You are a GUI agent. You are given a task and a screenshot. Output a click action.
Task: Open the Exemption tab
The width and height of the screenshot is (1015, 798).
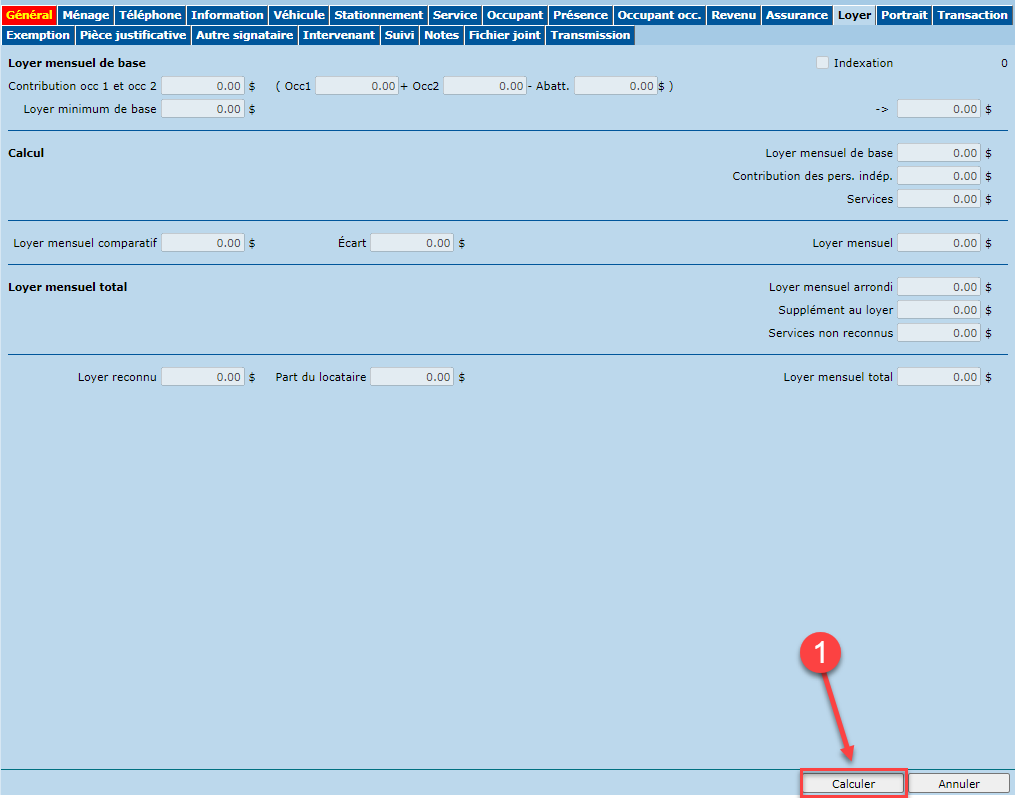38,35
